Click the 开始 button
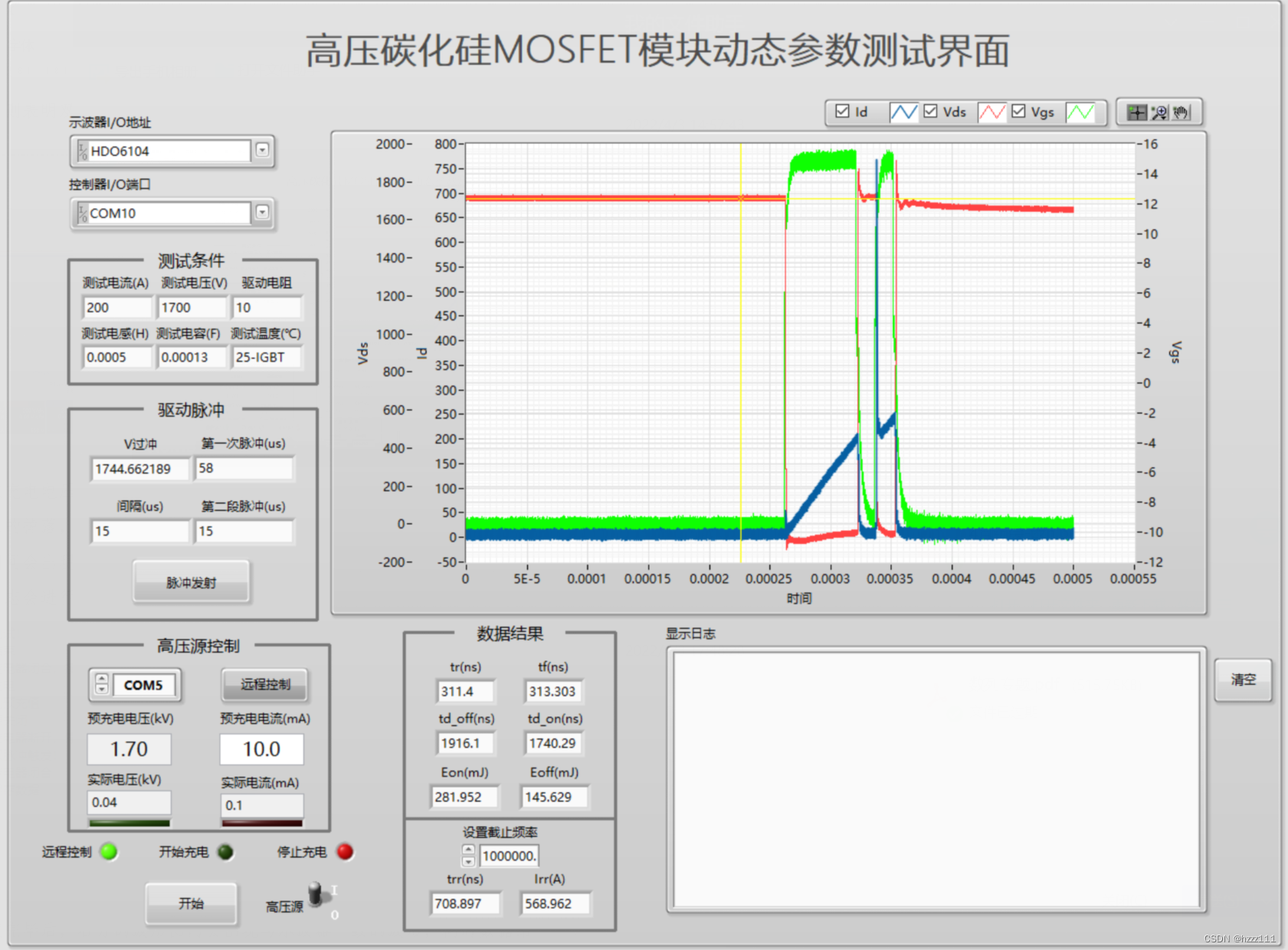The image size is (1288, 950). click(x=191, y=903)
